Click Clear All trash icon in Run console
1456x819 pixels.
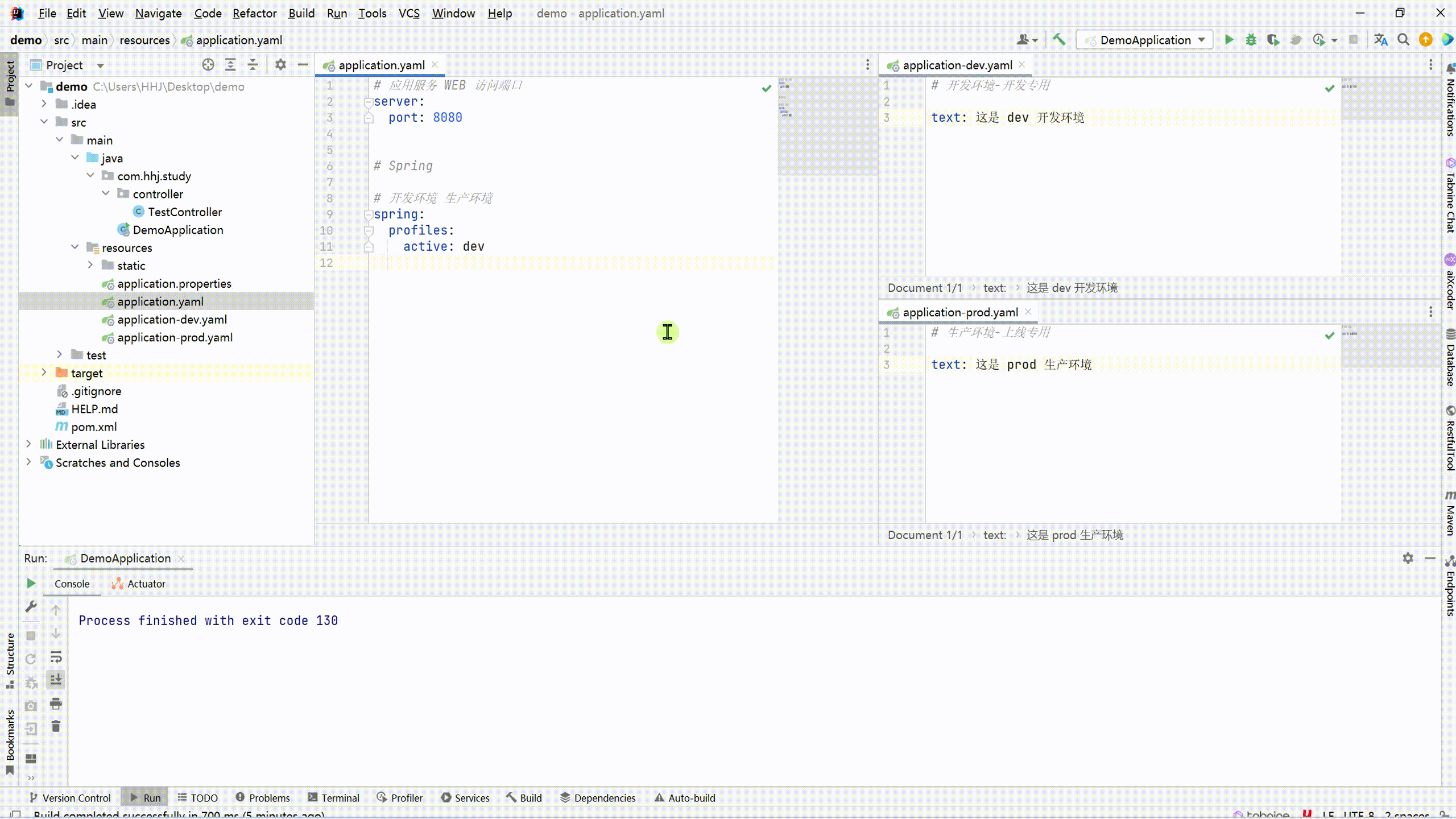coord(56,726)
